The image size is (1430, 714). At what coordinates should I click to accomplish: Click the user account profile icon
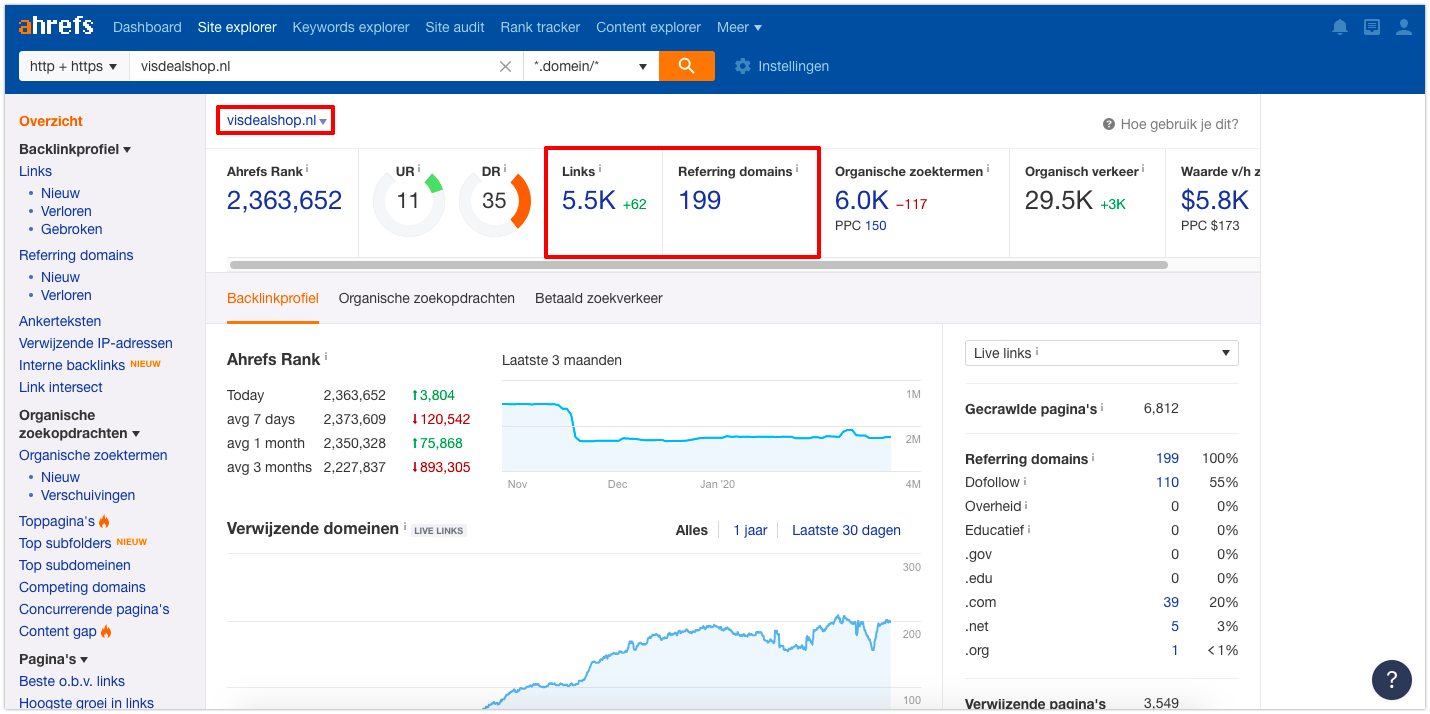point(1404,27)
